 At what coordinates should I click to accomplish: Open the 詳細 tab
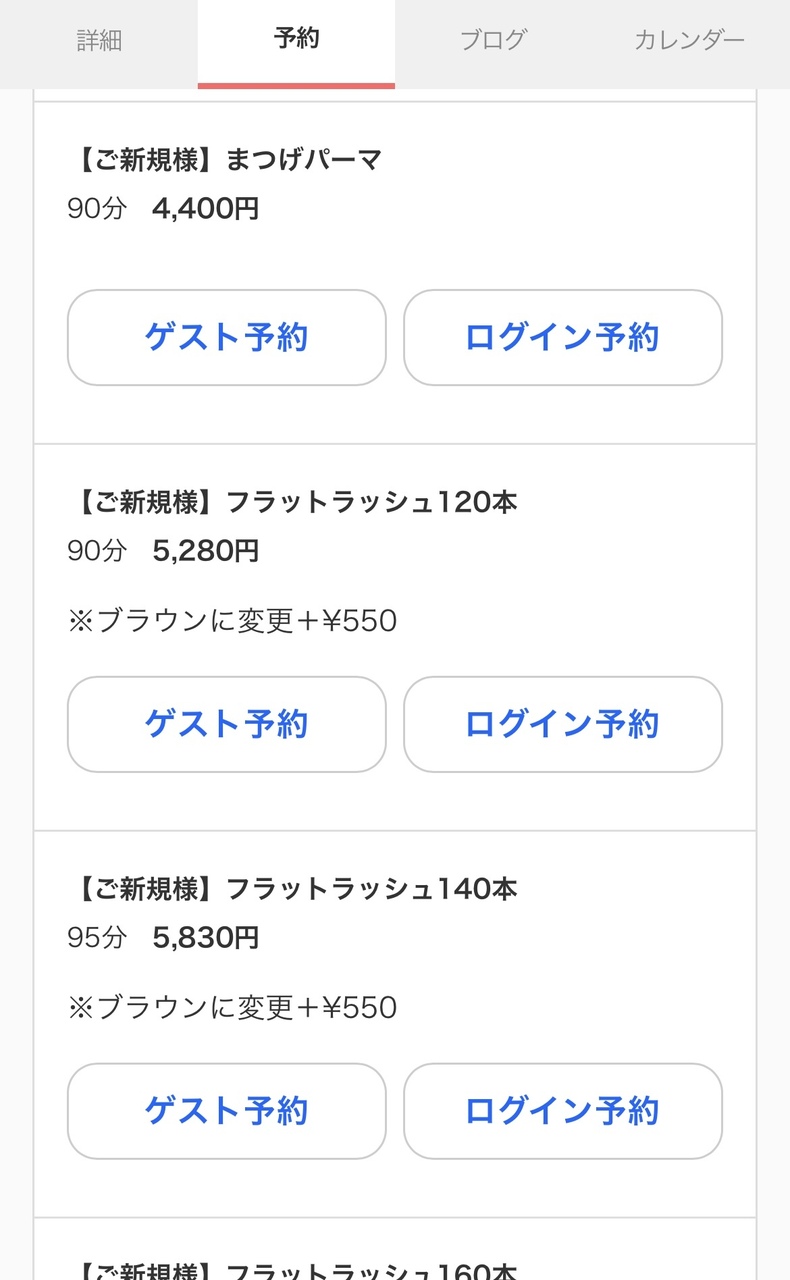(x=99, y=41)
